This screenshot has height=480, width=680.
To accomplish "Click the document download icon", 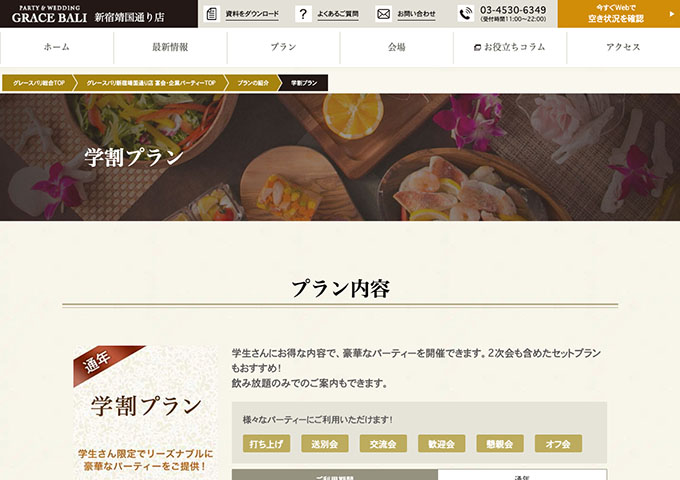I will click(x=212, y=14).
